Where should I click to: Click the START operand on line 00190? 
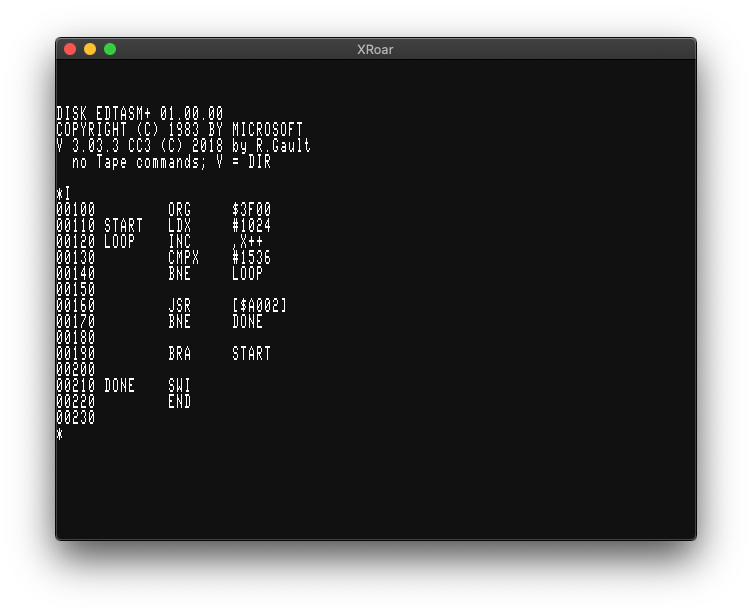point(251,354)
